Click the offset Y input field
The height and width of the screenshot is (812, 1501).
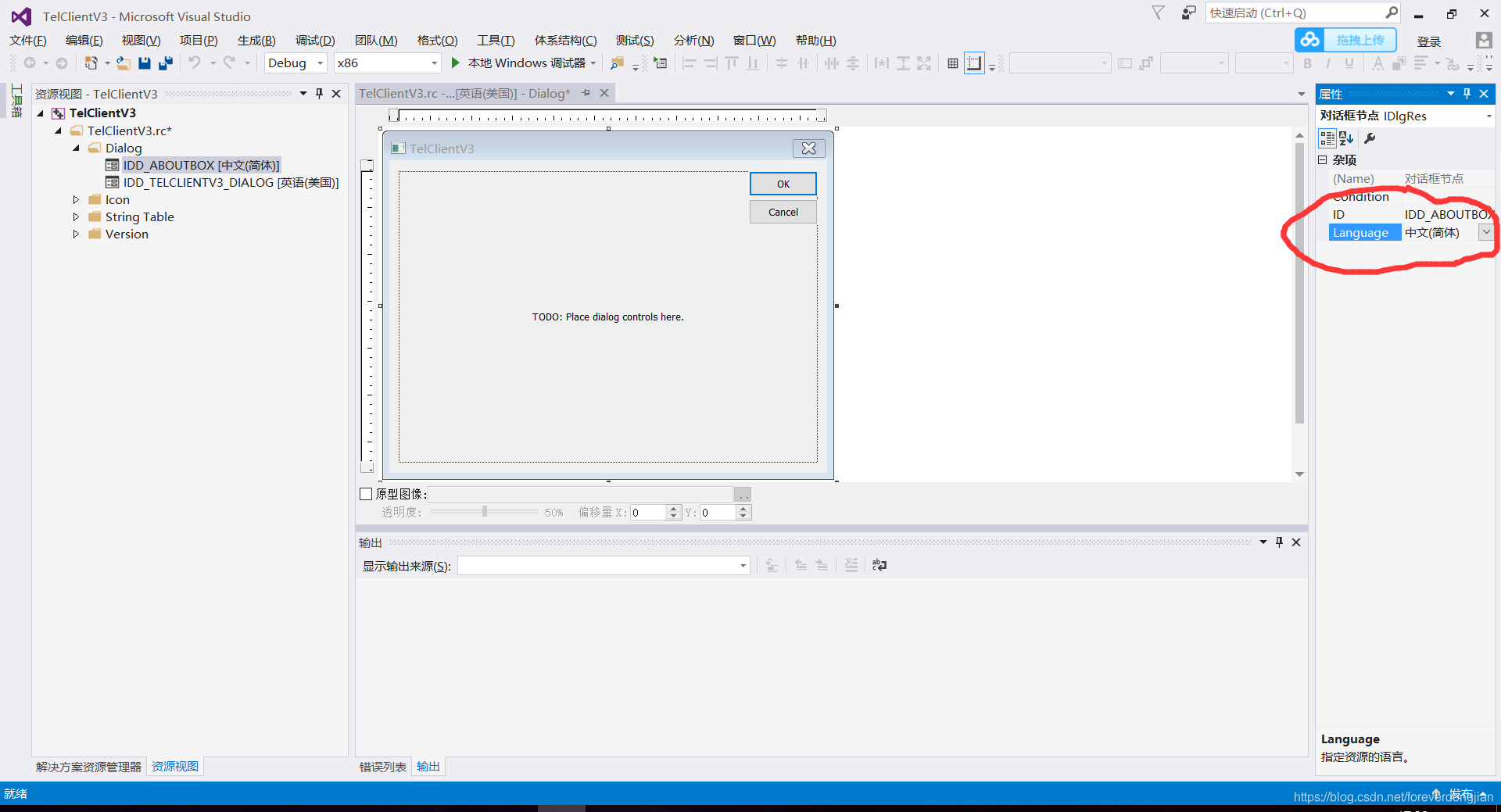(718, 512)
